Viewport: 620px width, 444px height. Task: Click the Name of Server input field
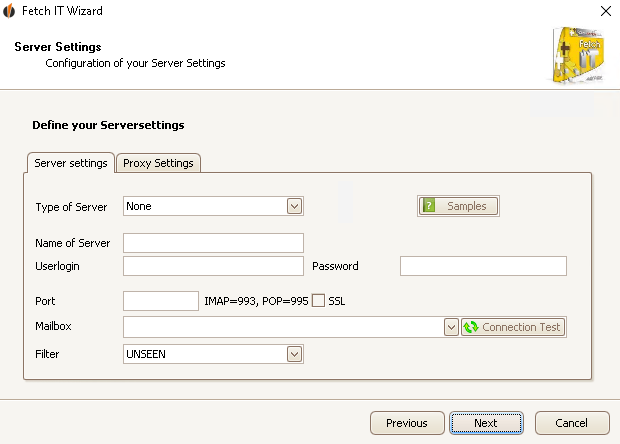pyautogui.click(x=213, y=243)
